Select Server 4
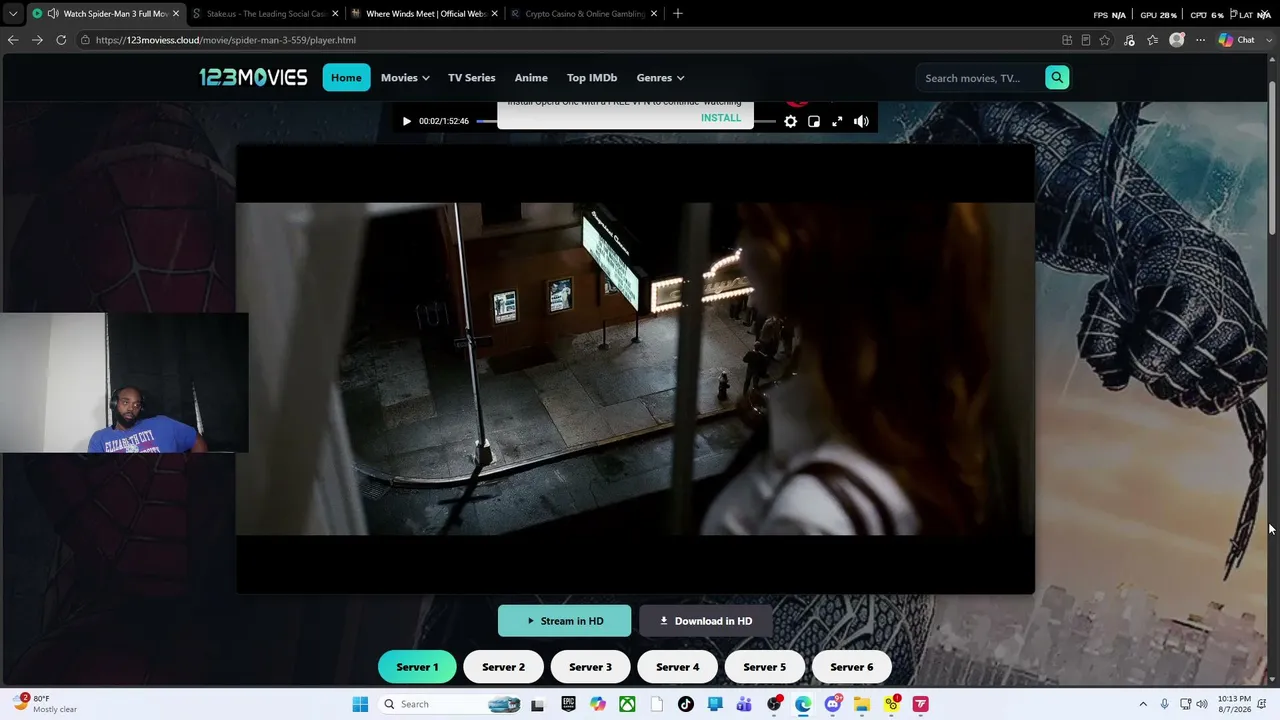 (677, 667)
